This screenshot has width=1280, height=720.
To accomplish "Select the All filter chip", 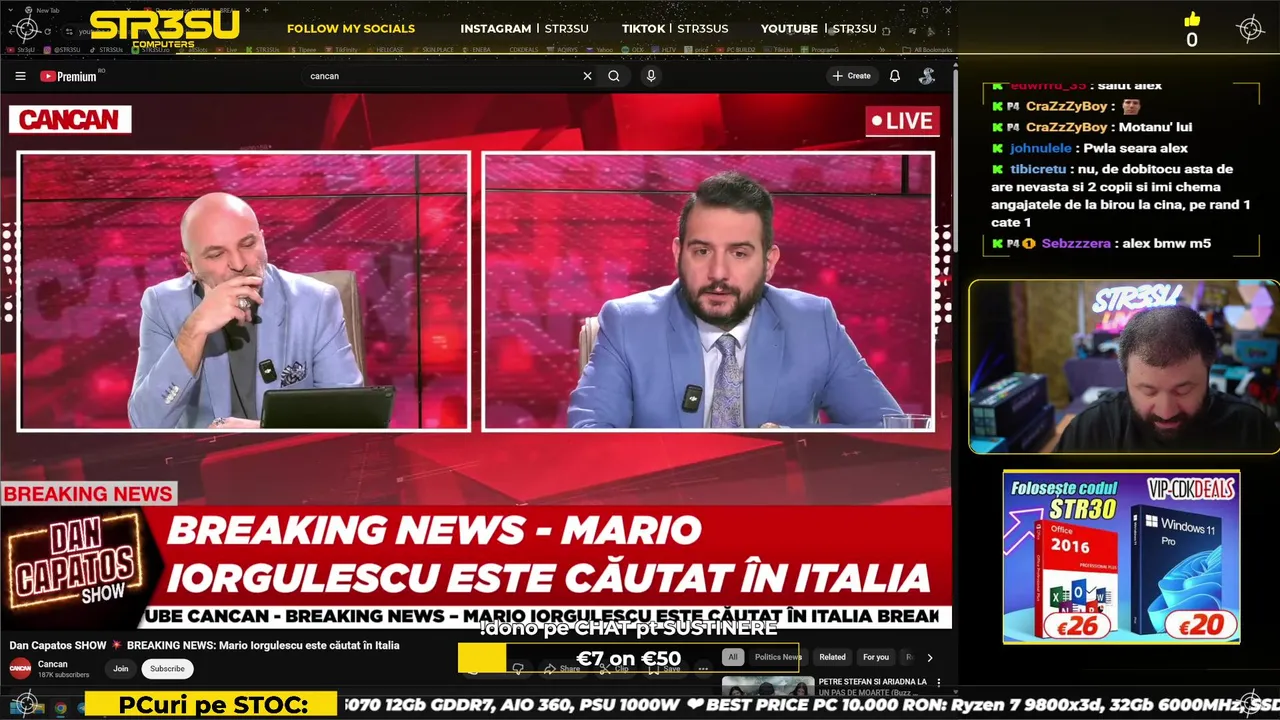I will point(733,657).
